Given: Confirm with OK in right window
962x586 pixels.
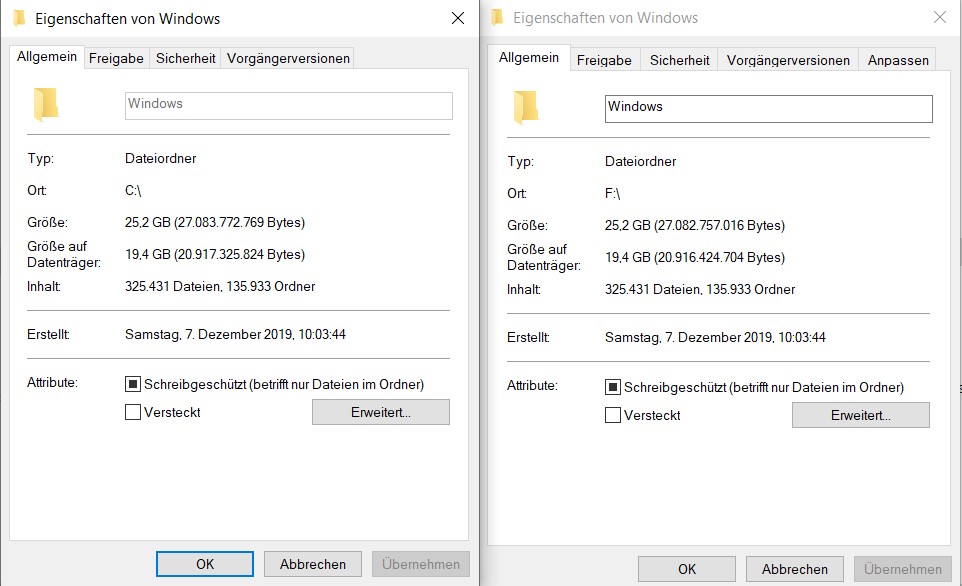Looking at the screenshot, I should (687, 569).
